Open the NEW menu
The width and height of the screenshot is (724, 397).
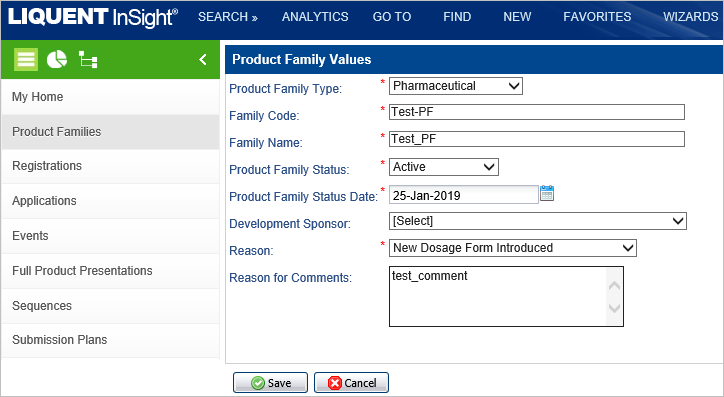[x=517, y=17]
